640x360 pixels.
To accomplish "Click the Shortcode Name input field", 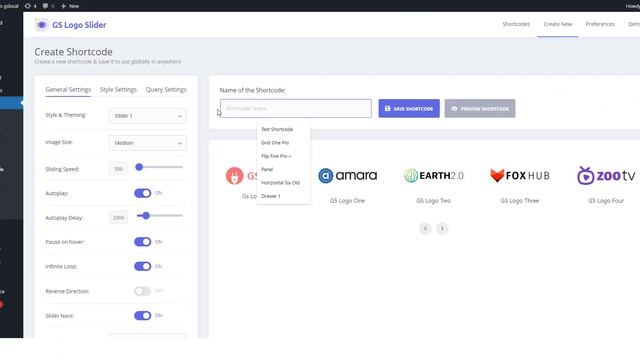I will (296, 109).
